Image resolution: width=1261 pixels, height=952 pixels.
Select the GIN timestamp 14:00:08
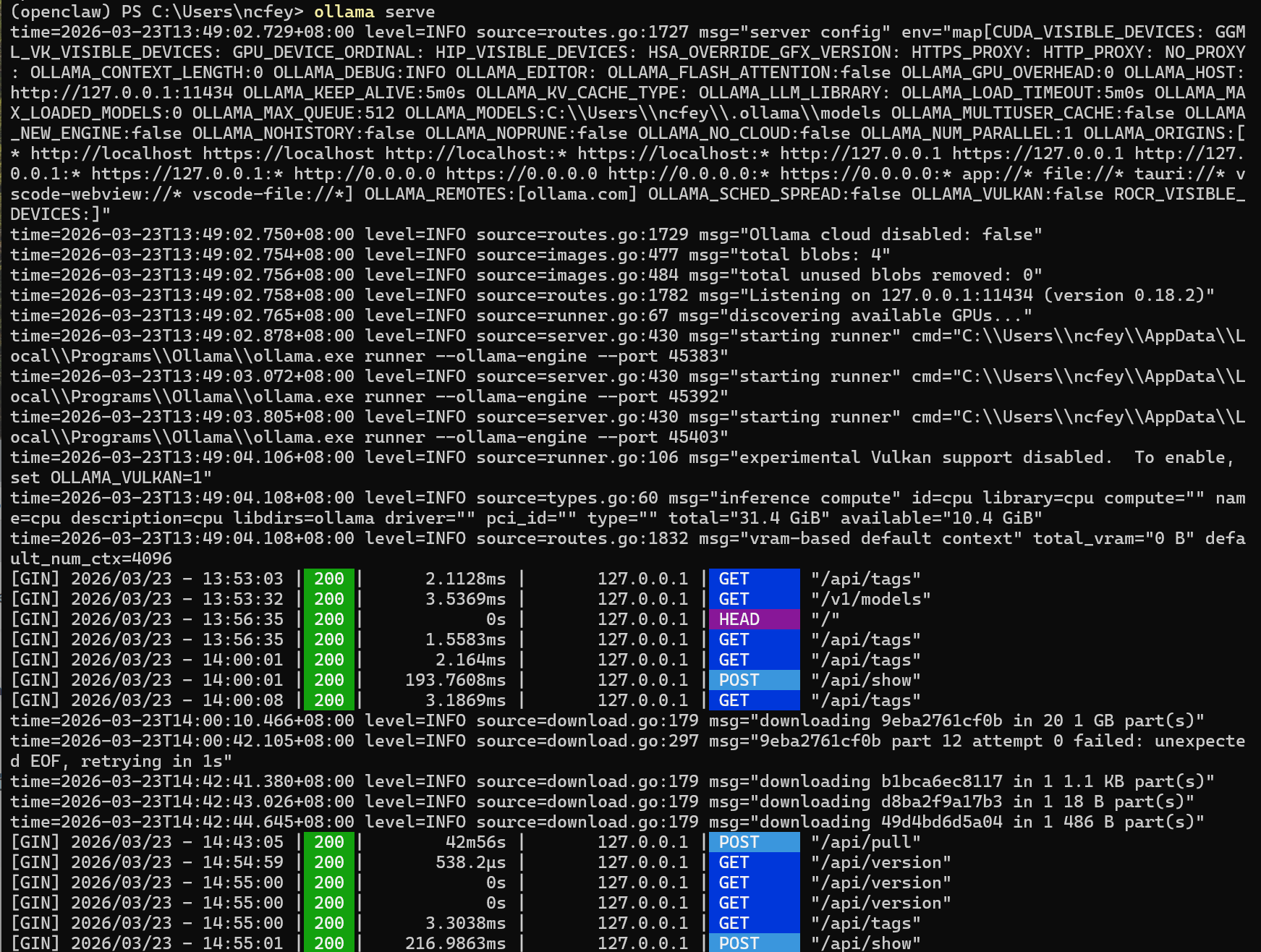point(243,700)
